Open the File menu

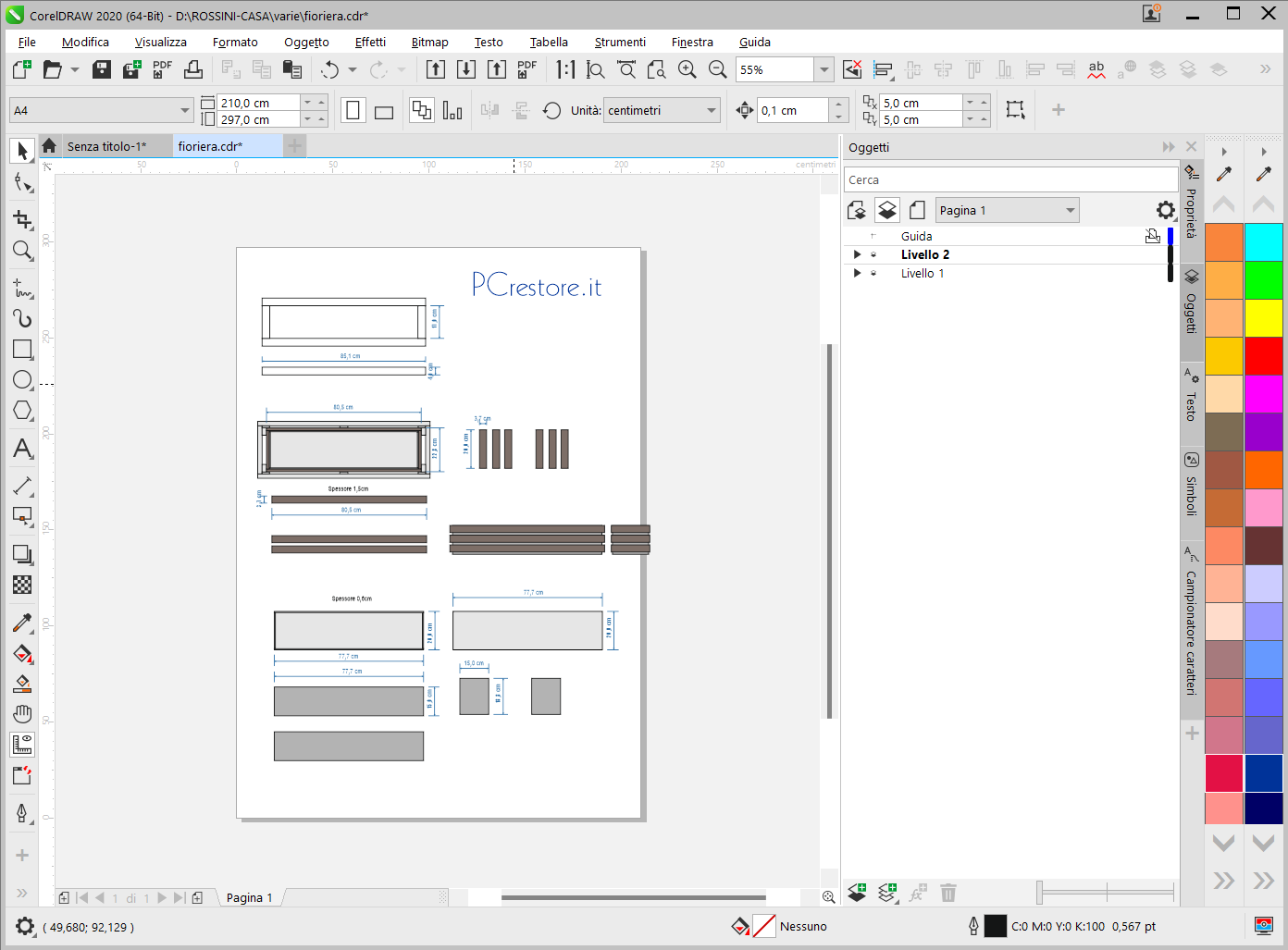[x=27, y=42]
